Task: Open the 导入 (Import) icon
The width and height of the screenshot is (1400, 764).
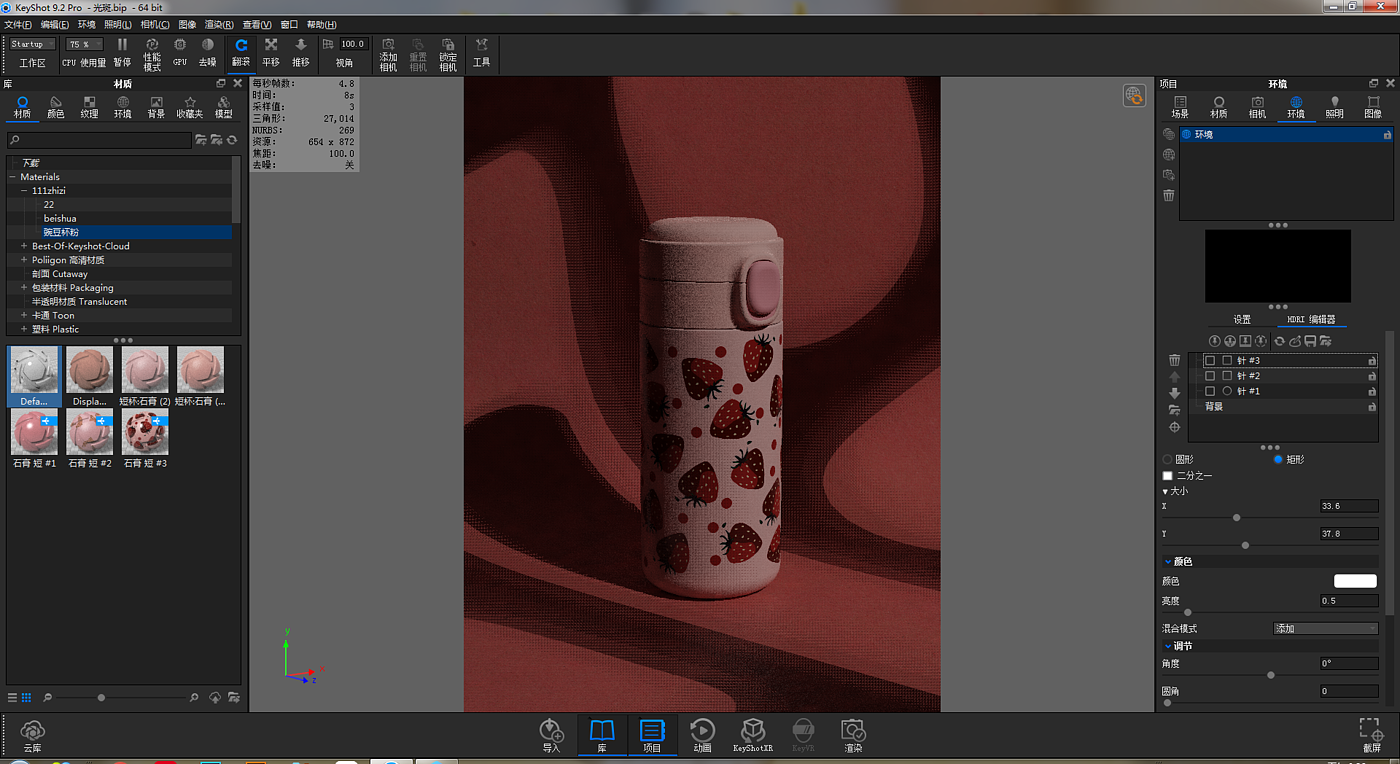Action: [551, 730]
